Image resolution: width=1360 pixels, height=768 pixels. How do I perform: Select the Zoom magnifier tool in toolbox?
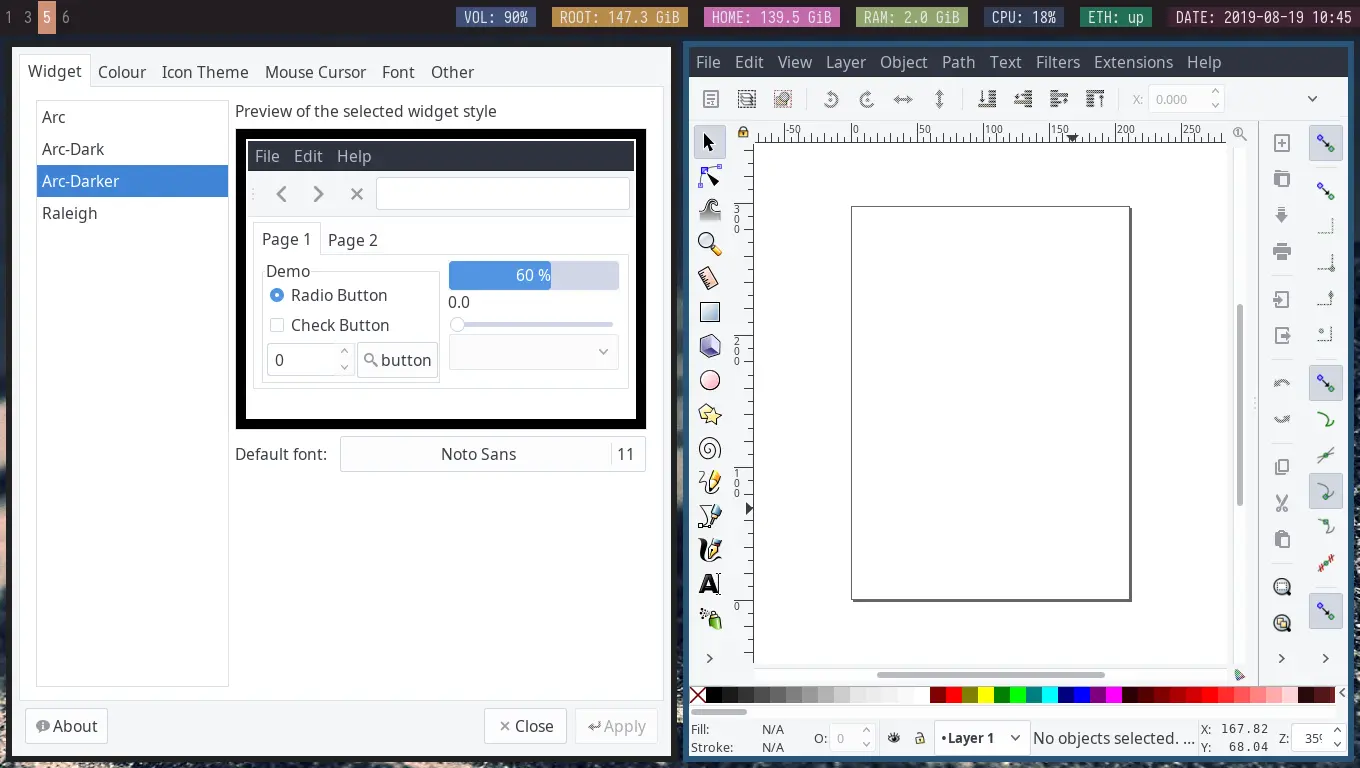click(x=709, y=243)
